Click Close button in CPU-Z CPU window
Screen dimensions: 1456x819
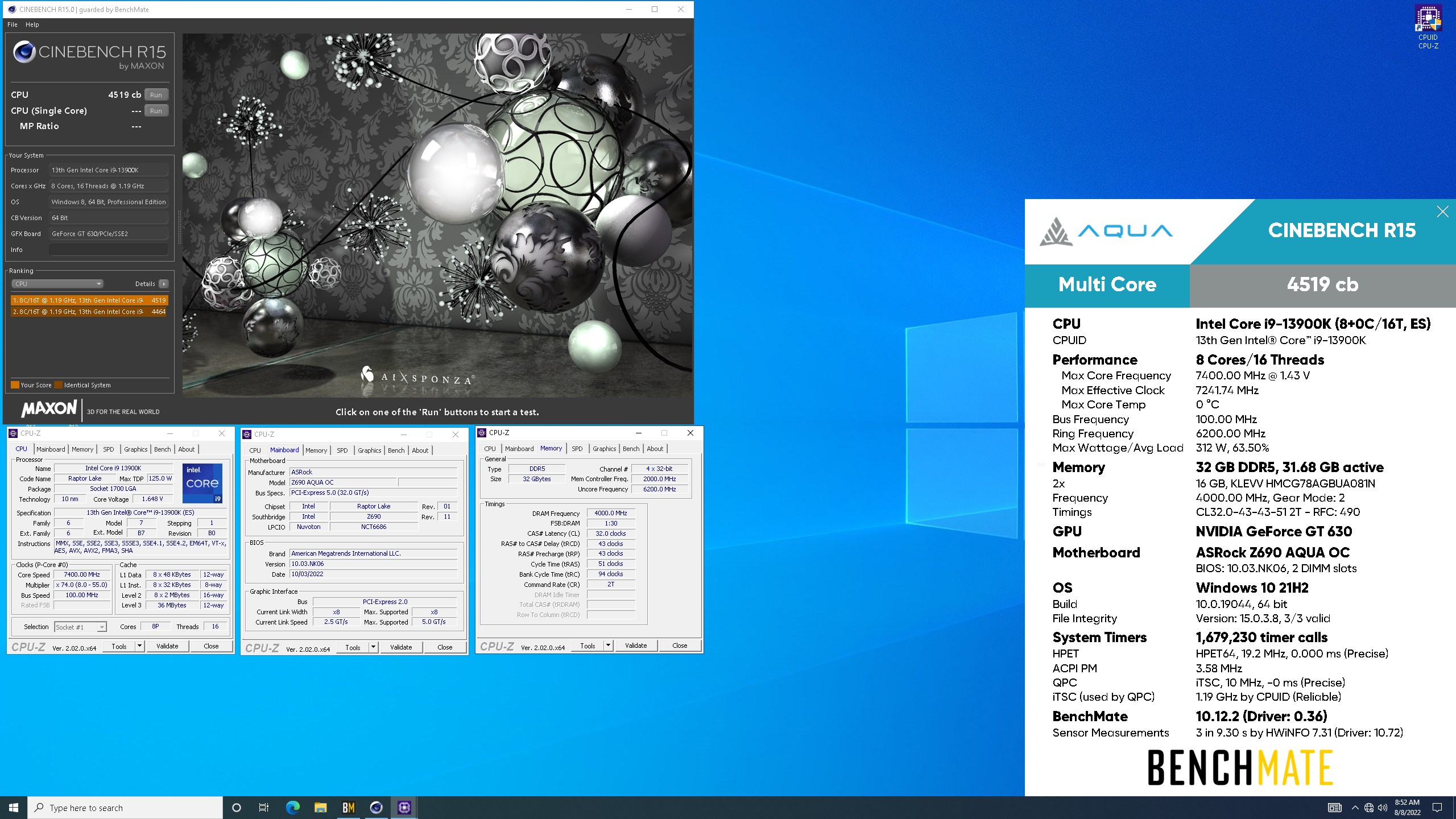(211, 647)
